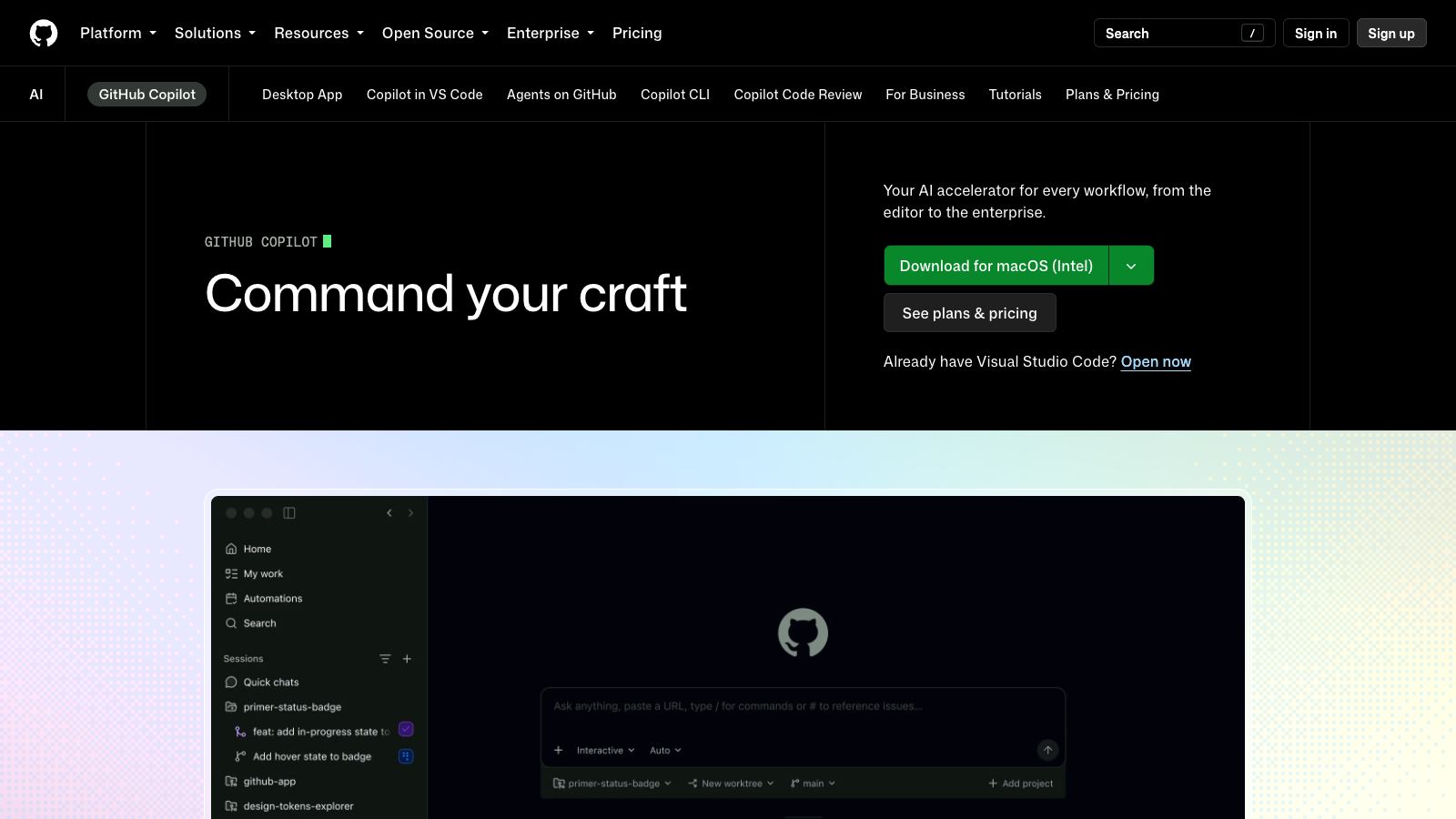Viewport: 1456px width, 819px height.
Task: Click the GitHub logo in the header
Action: pyautogui.click(x=44, y=33)
